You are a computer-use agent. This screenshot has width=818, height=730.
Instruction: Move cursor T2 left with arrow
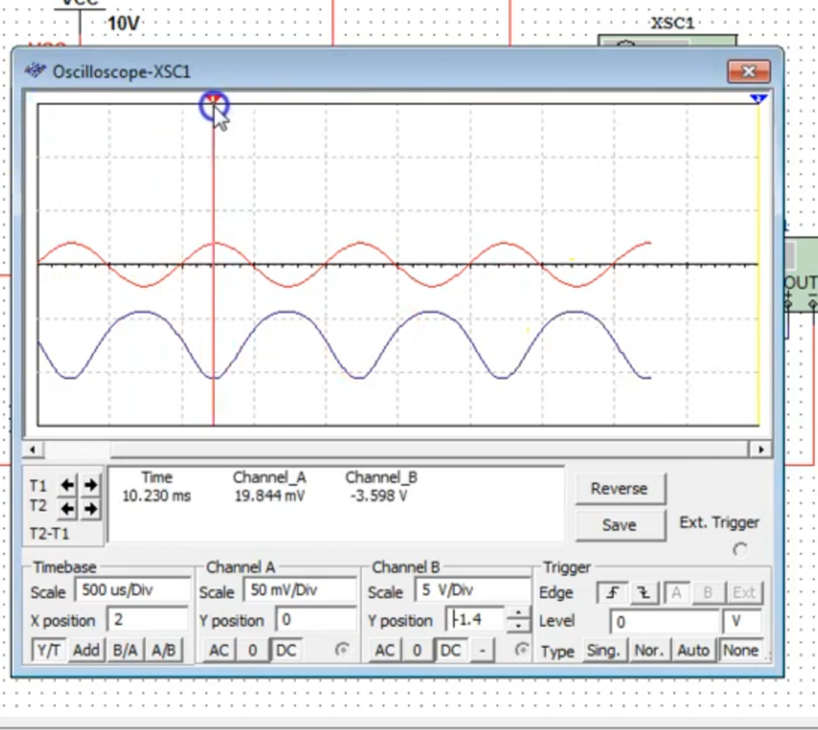point(67,509)
